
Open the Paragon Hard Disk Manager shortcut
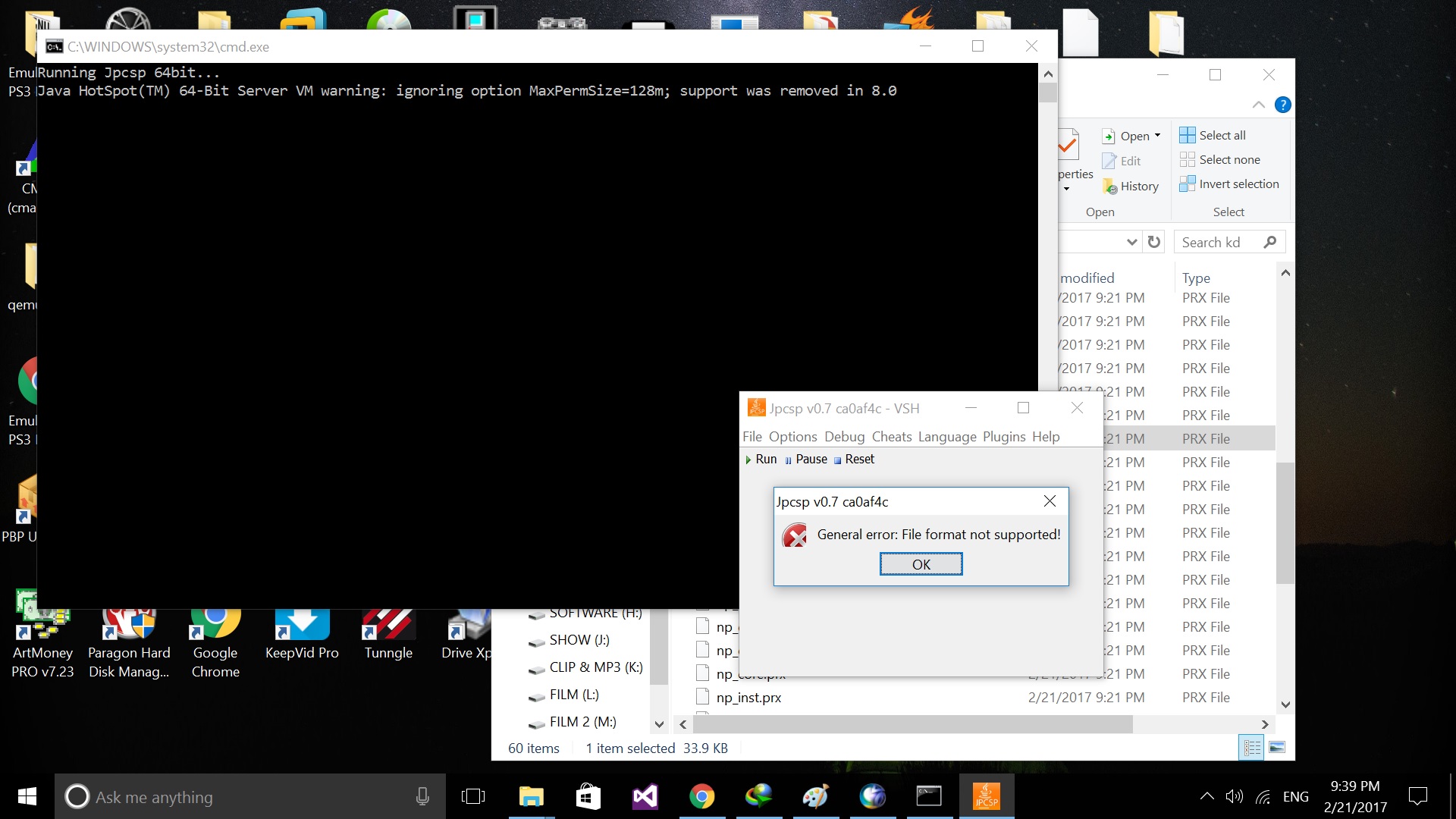[x=129, y=643]
